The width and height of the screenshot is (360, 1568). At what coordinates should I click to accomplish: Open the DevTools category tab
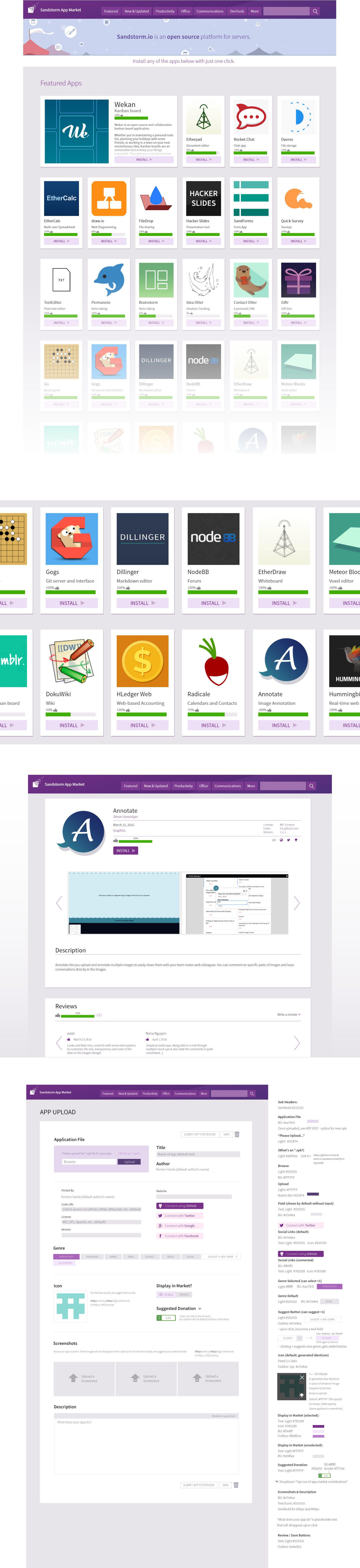[x=237, y=11]
